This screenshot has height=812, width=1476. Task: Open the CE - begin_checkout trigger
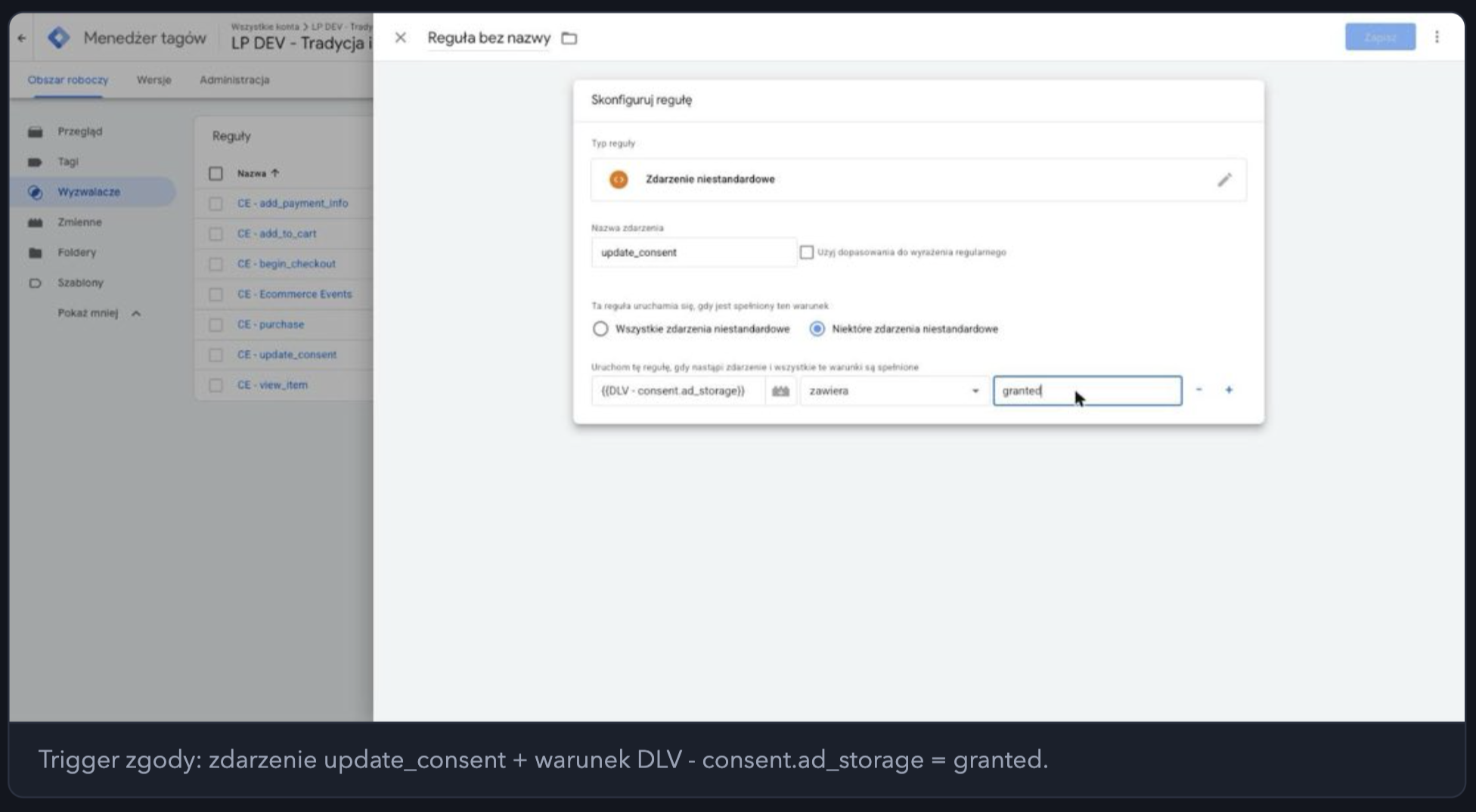[x=286, y=264]
